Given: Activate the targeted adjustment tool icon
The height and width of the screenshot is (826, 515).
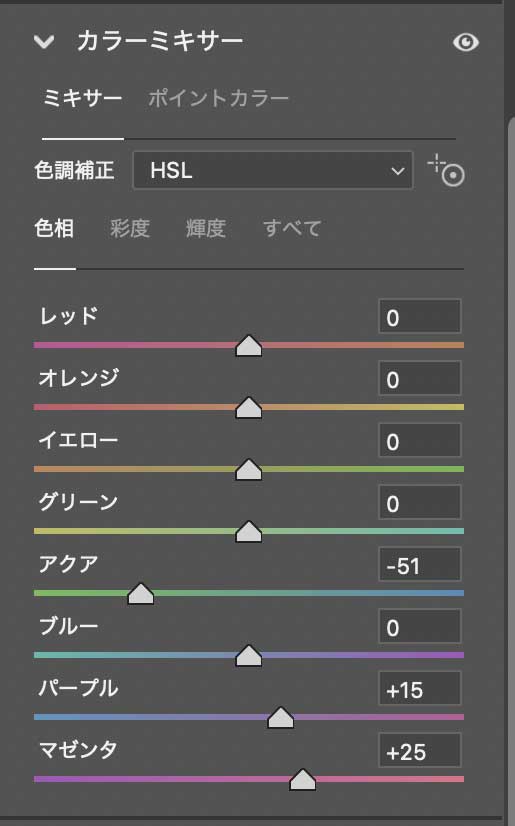Looking at the screenshot, I should (446, 170).
